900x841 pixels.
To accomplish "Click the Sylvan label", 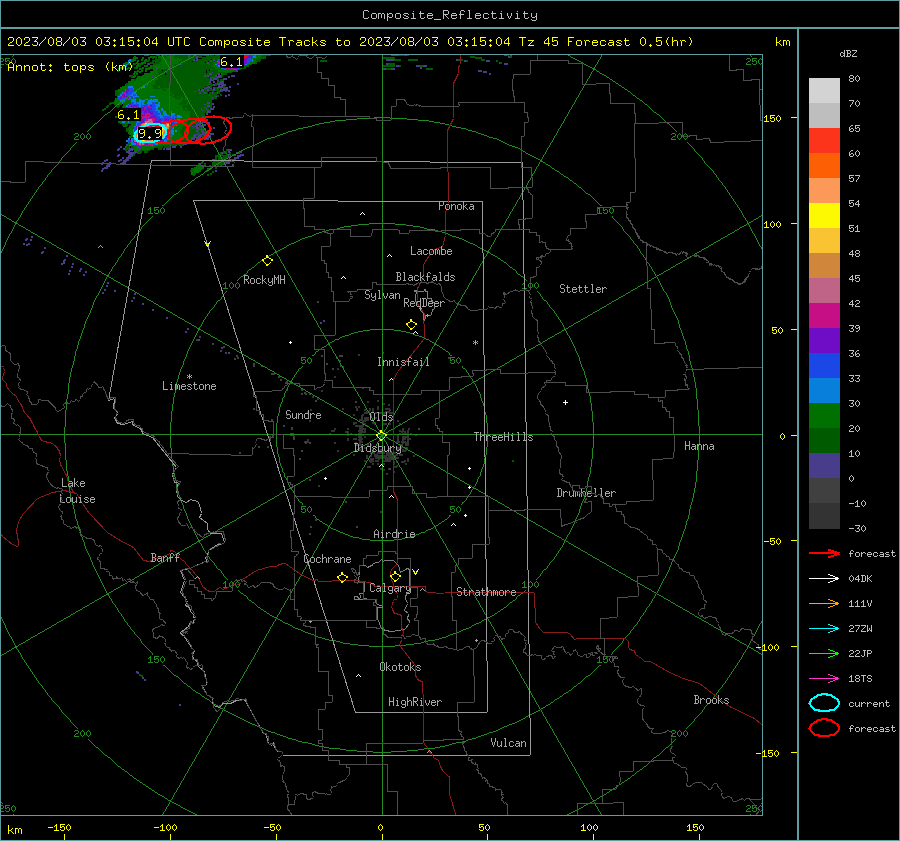I will coord(382,295).
